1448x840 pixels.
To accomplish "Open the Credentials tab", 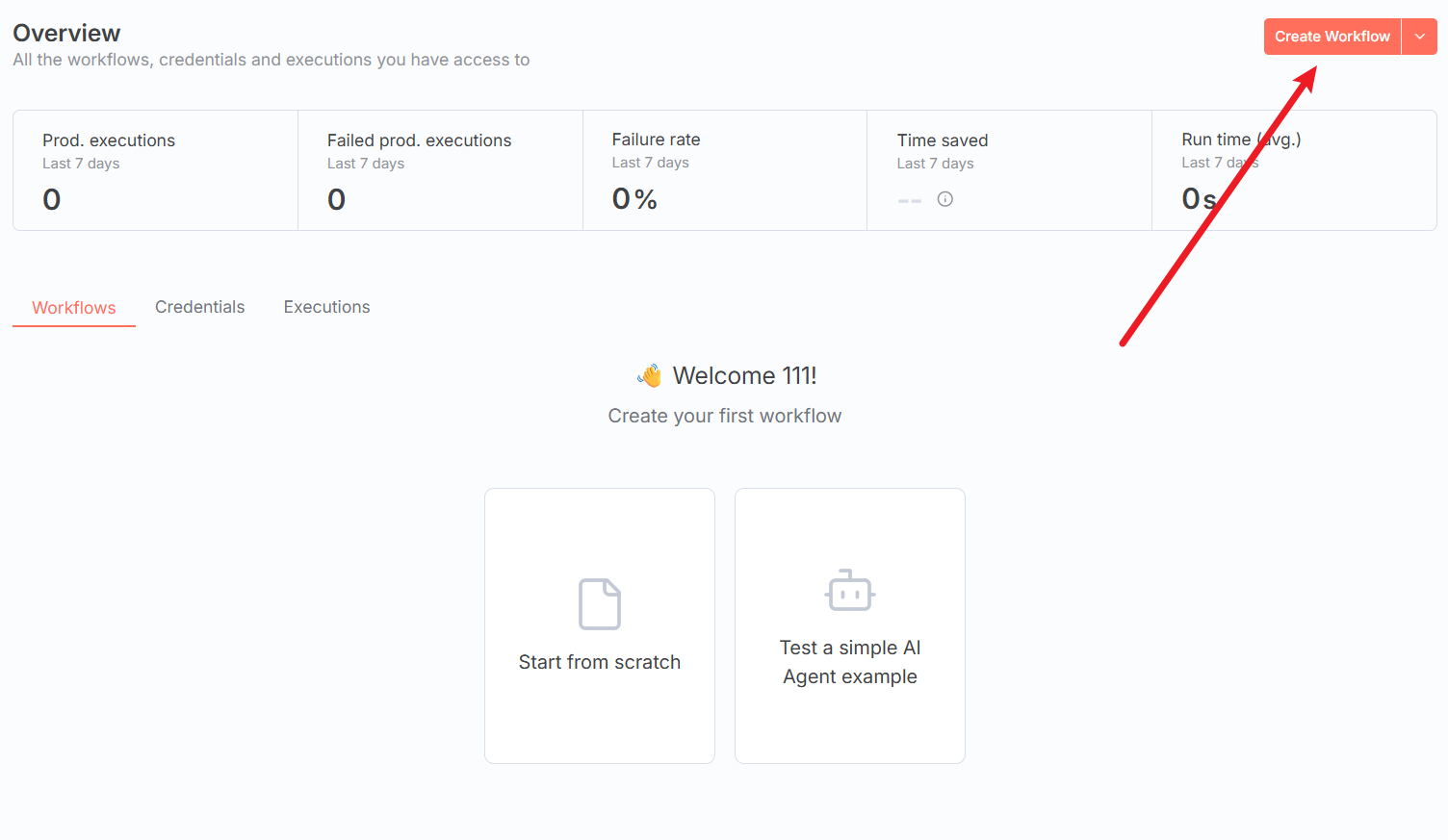I will pos(200,307).
